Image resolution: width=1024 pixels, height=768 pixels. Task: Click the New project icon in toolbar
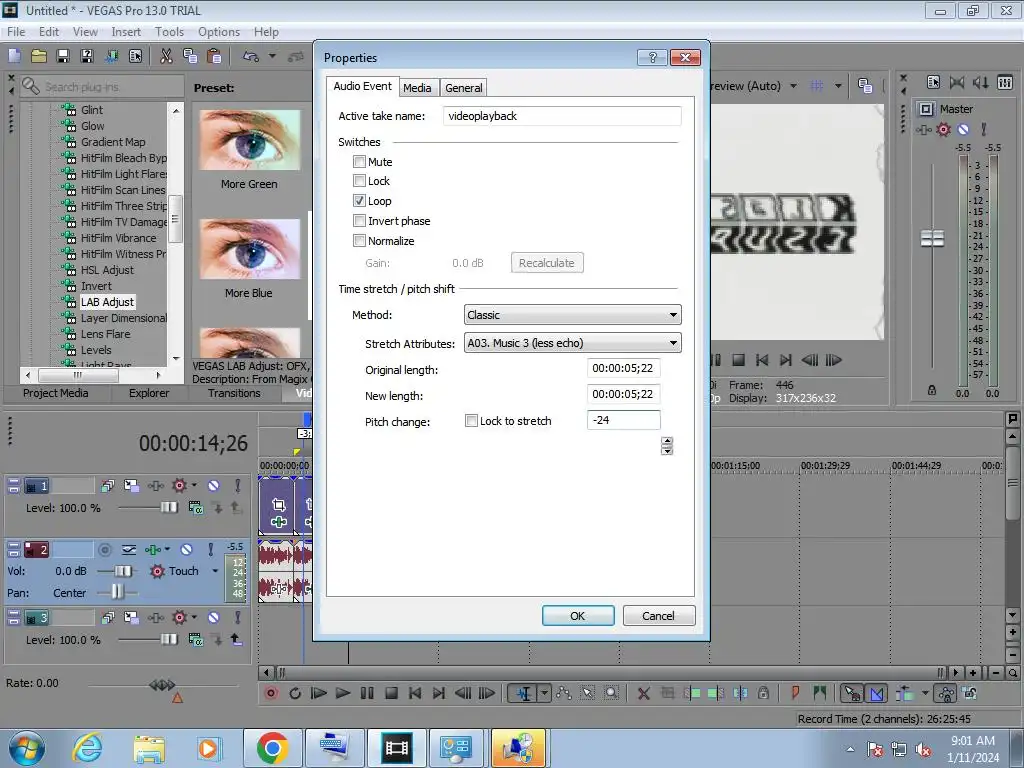click(x=14, y=56)
